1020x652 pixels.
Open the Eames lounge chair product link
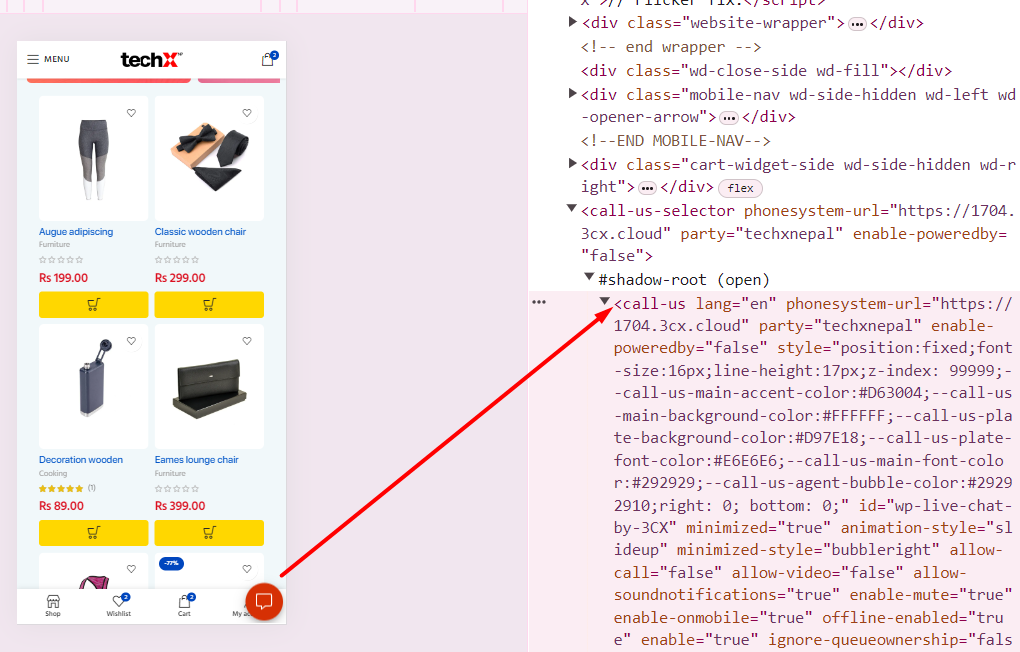pyautogui.click(x=196, y=460)
